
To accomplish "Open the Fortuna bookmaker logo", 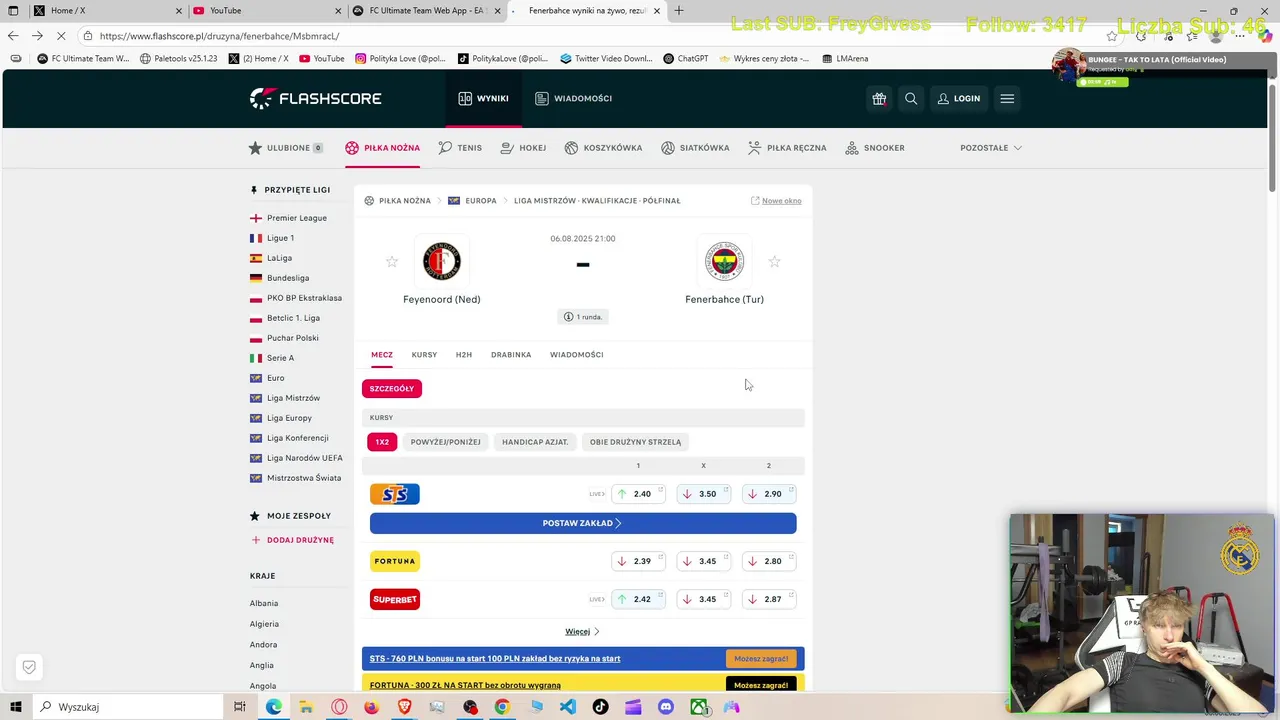I will [395, 561].
